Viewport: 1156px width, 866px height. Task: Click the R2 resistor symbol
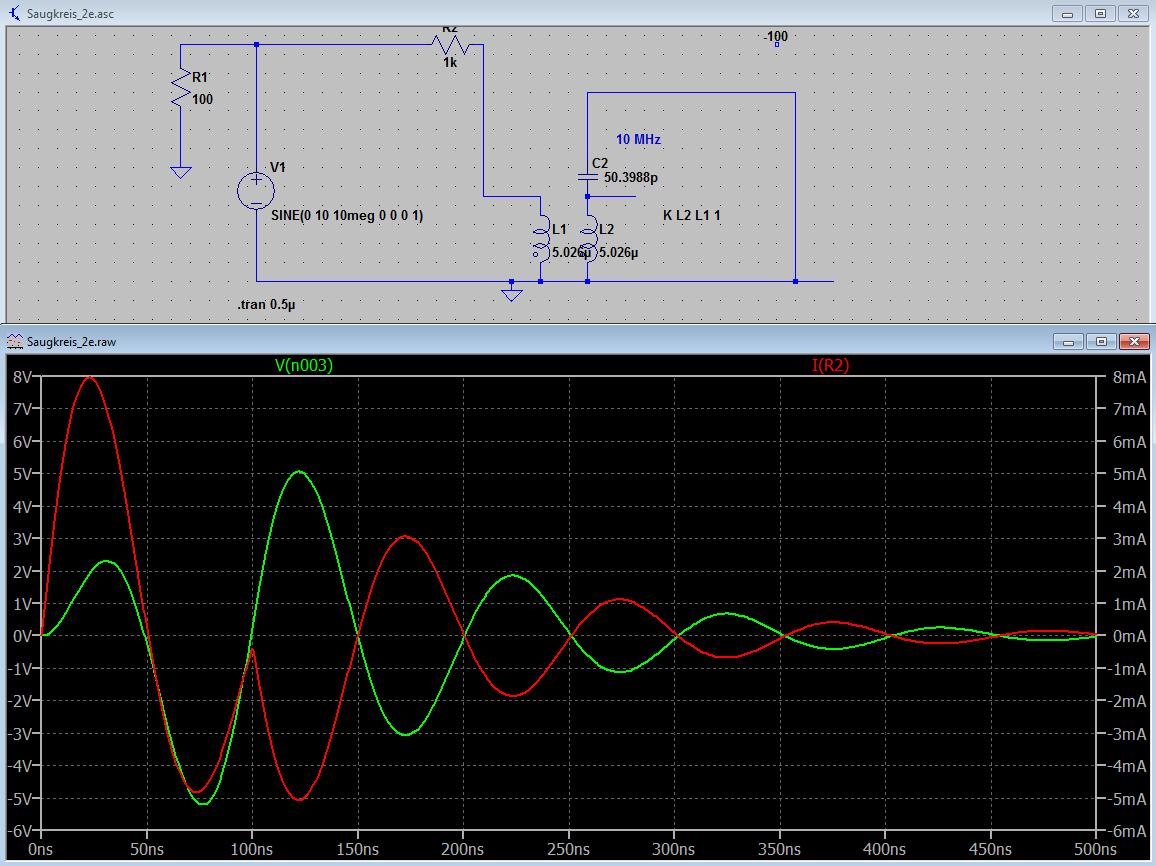pyautogui.click(x=450, y=45)
